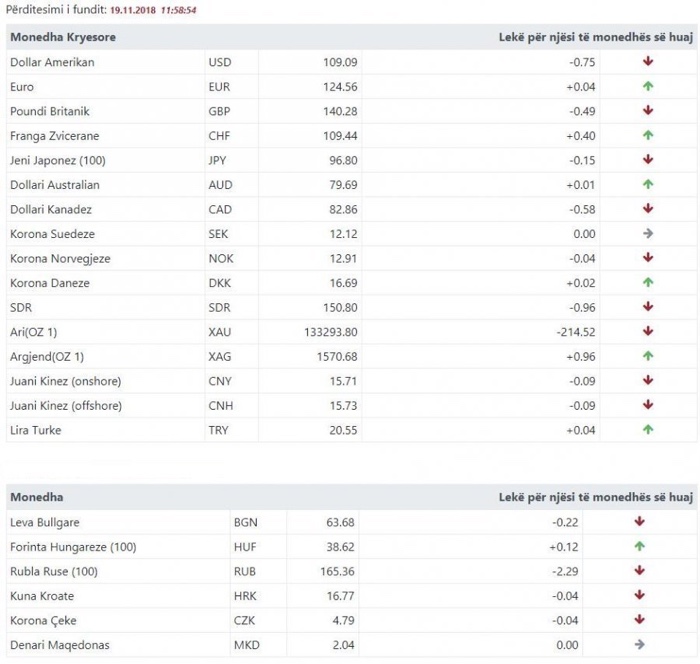The width and height of the screenshot is (700, 664).
Task: Click the 133293.80 gold rate value
Action: click(331, 332)
